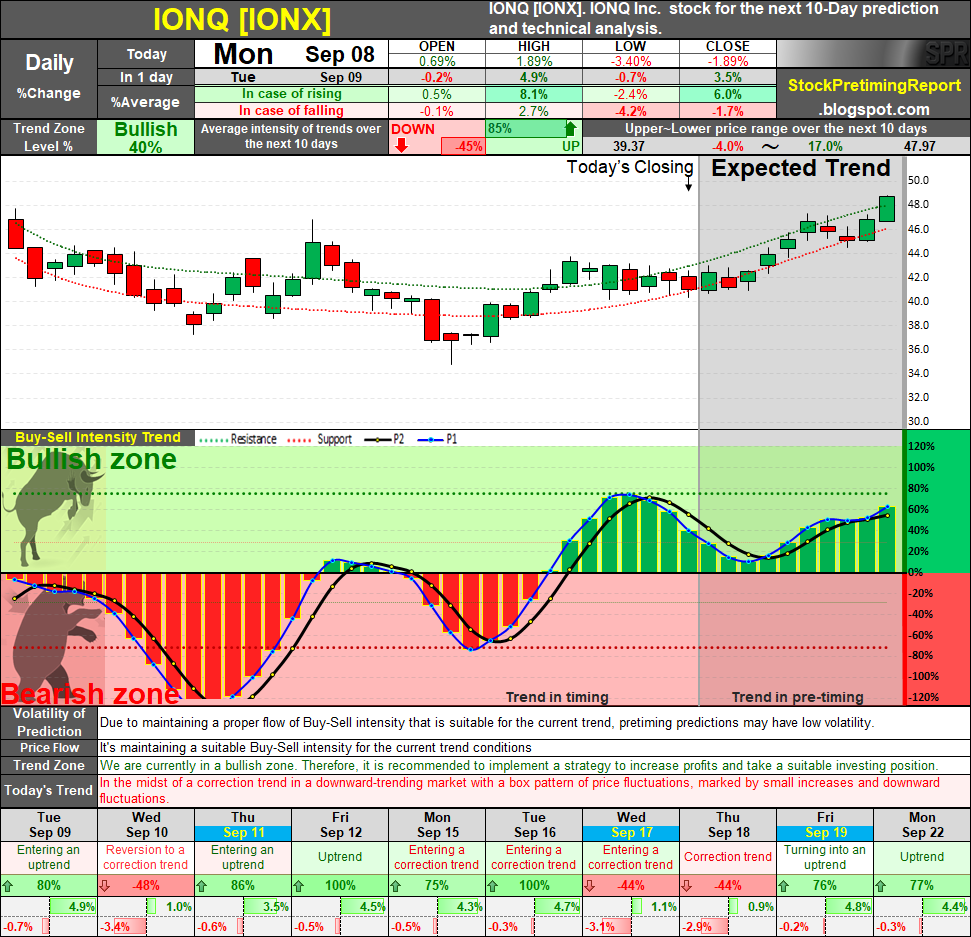Click the lower price range value 39.37

coord(629,147)
